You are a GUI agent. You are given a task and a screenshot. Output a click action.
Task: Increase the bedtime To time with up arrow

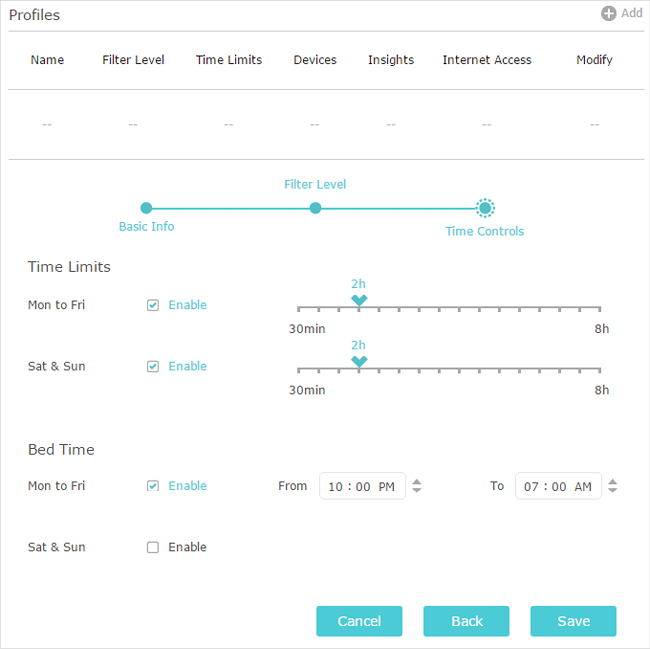tap(613, 482)
